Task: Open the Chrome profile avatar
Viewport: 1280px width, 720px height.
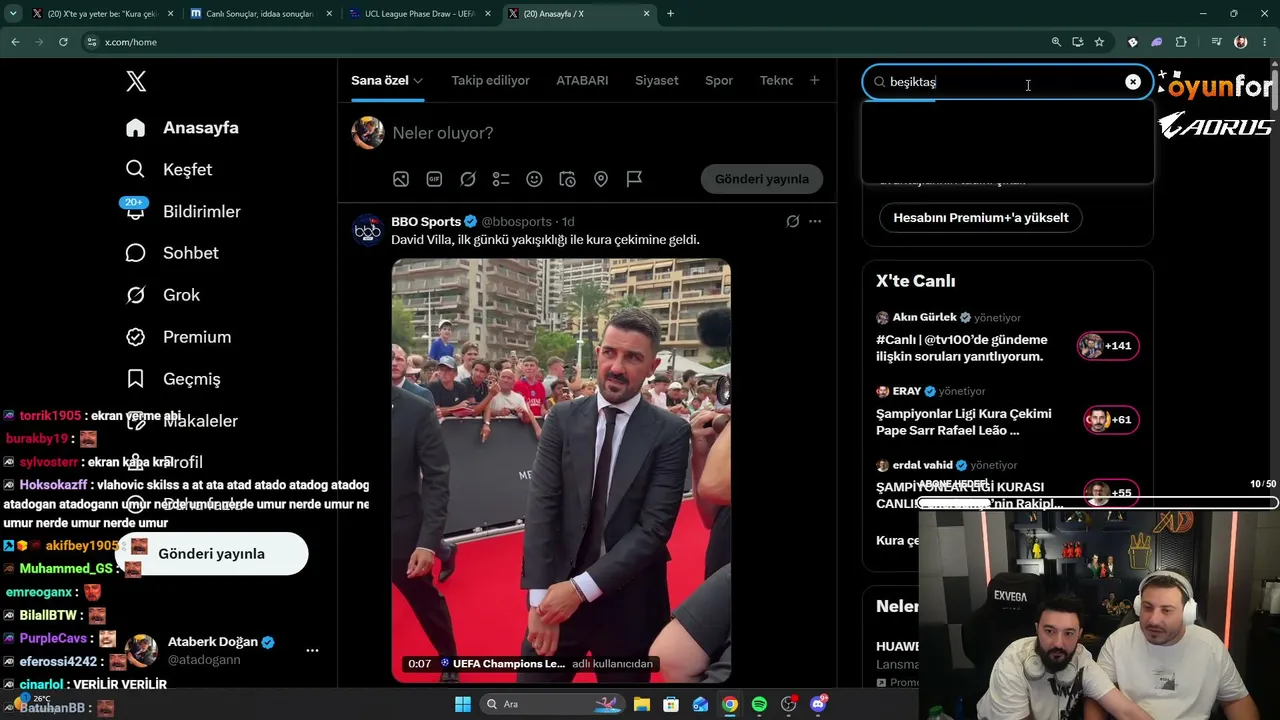Action: coord(1241,42)
